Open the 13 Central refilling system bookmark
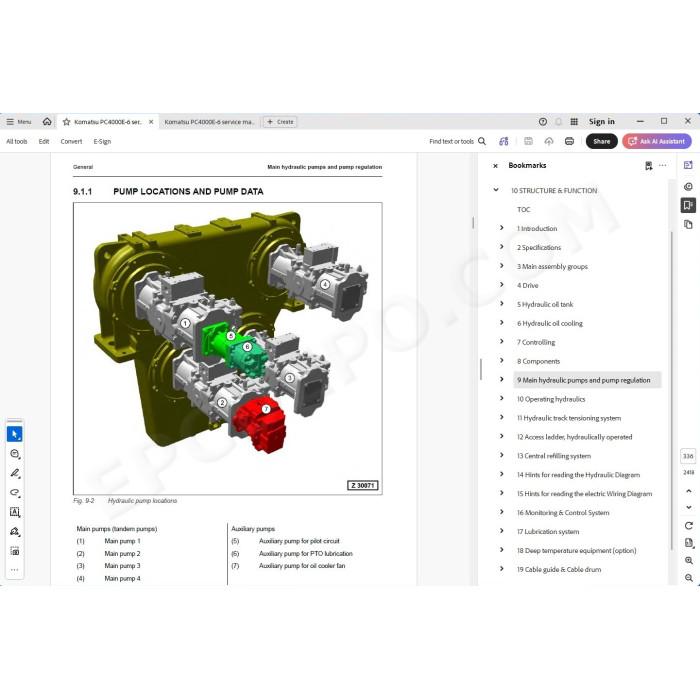Screen dimensions: 700x700 [554, 456]
